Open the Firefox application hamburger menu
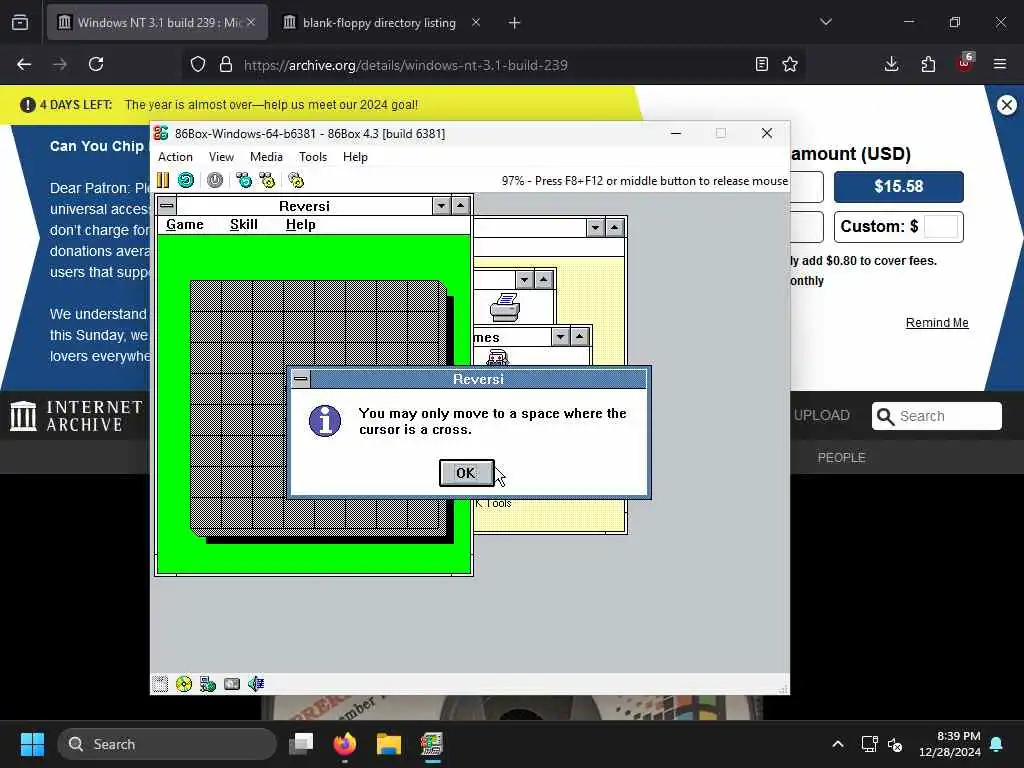Screen dimensions: 1024x768 (x=1000, y=64)
